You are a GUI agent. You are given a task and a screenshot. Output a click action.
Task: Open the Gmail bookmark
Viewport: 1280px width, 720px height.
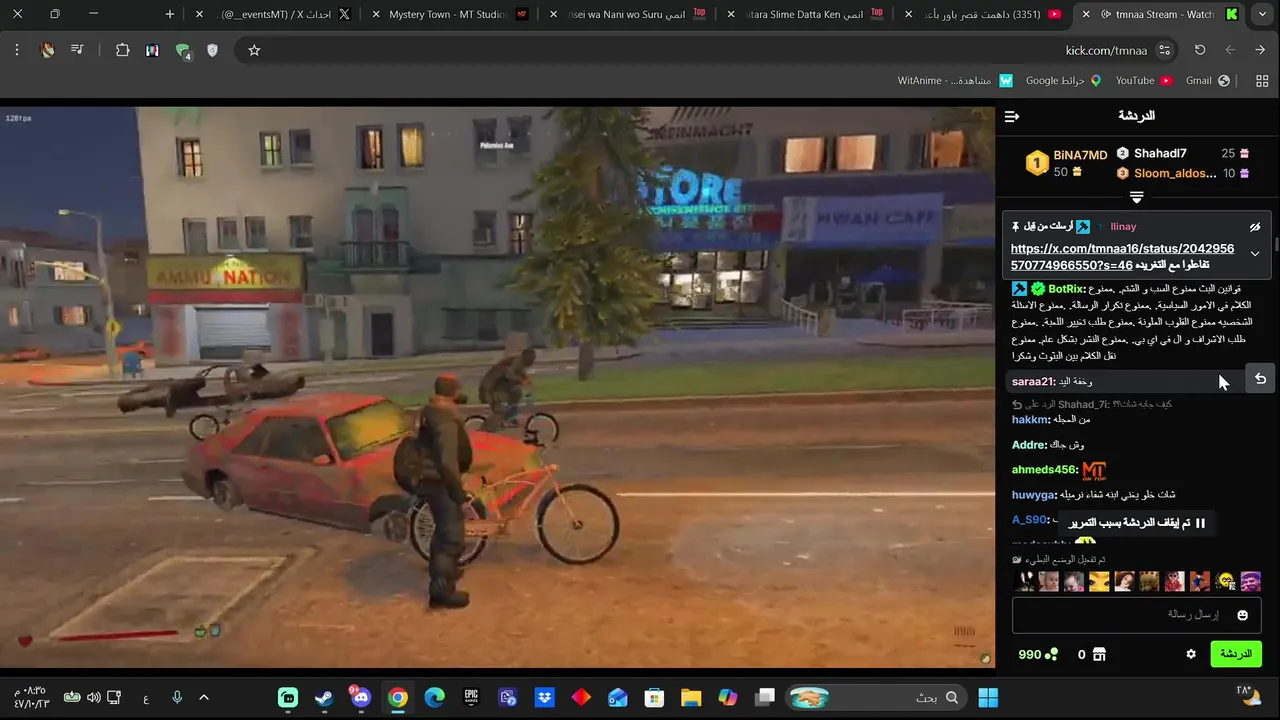(1206, 80)
